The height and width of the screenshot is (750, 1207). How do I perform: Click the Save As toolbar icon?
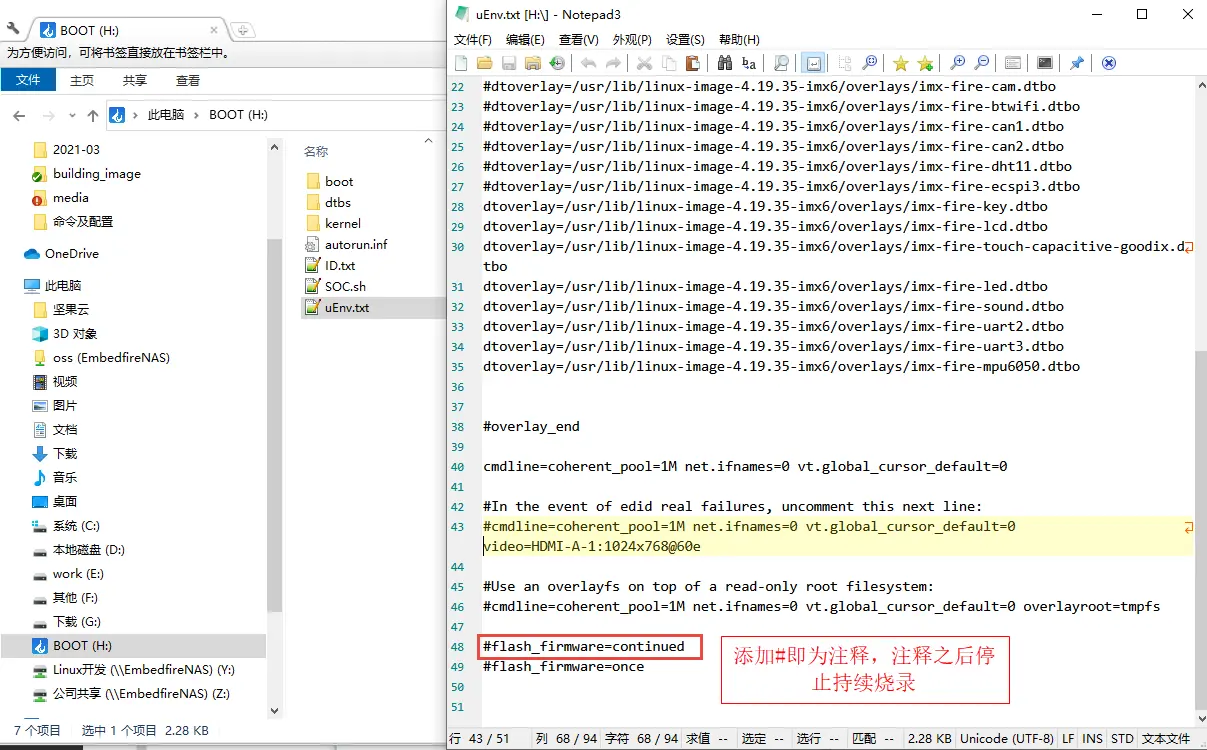pyautogui.click(x=533, y=63)
